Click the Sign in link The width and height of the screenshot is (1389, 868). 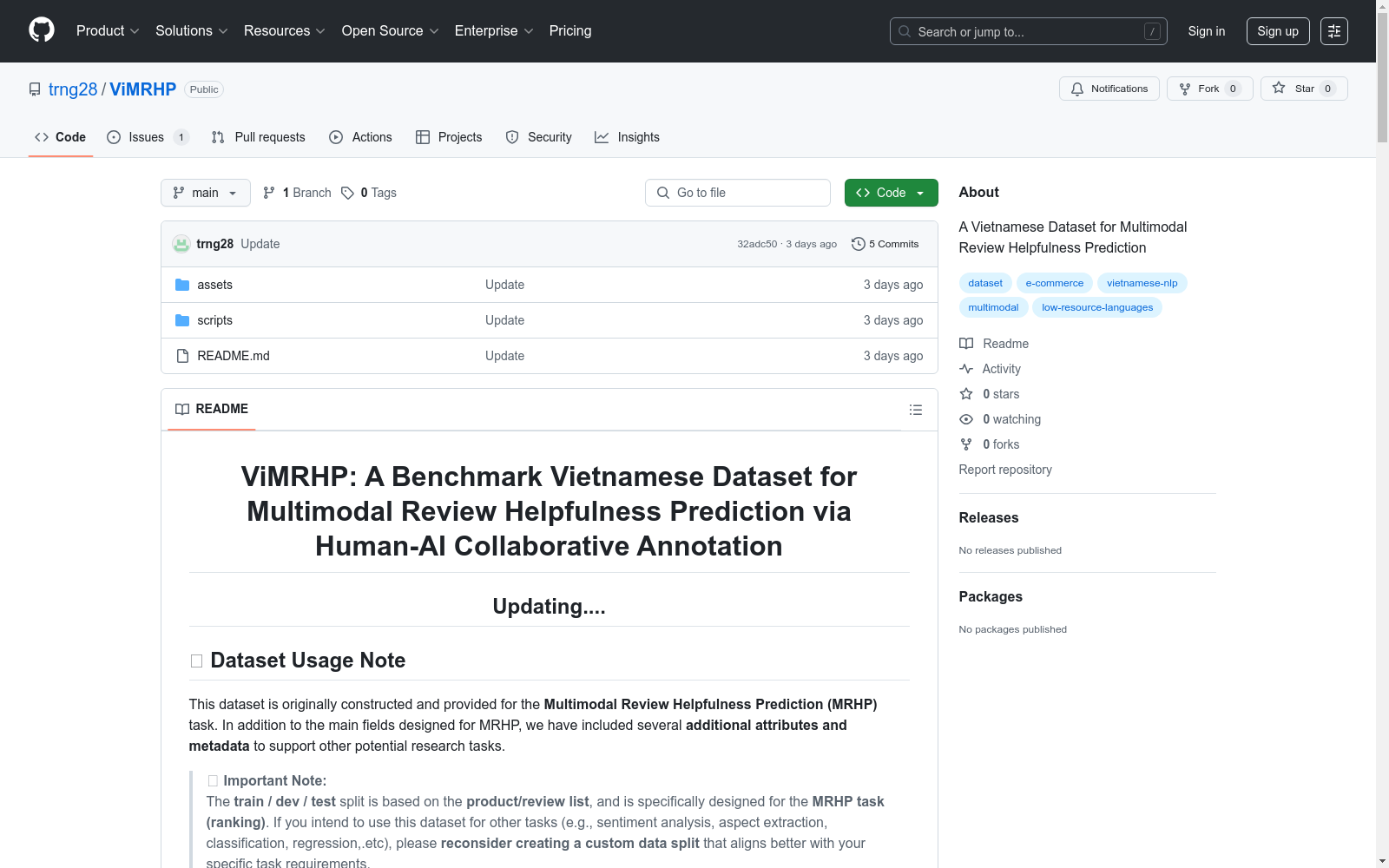coord(1207,31)
